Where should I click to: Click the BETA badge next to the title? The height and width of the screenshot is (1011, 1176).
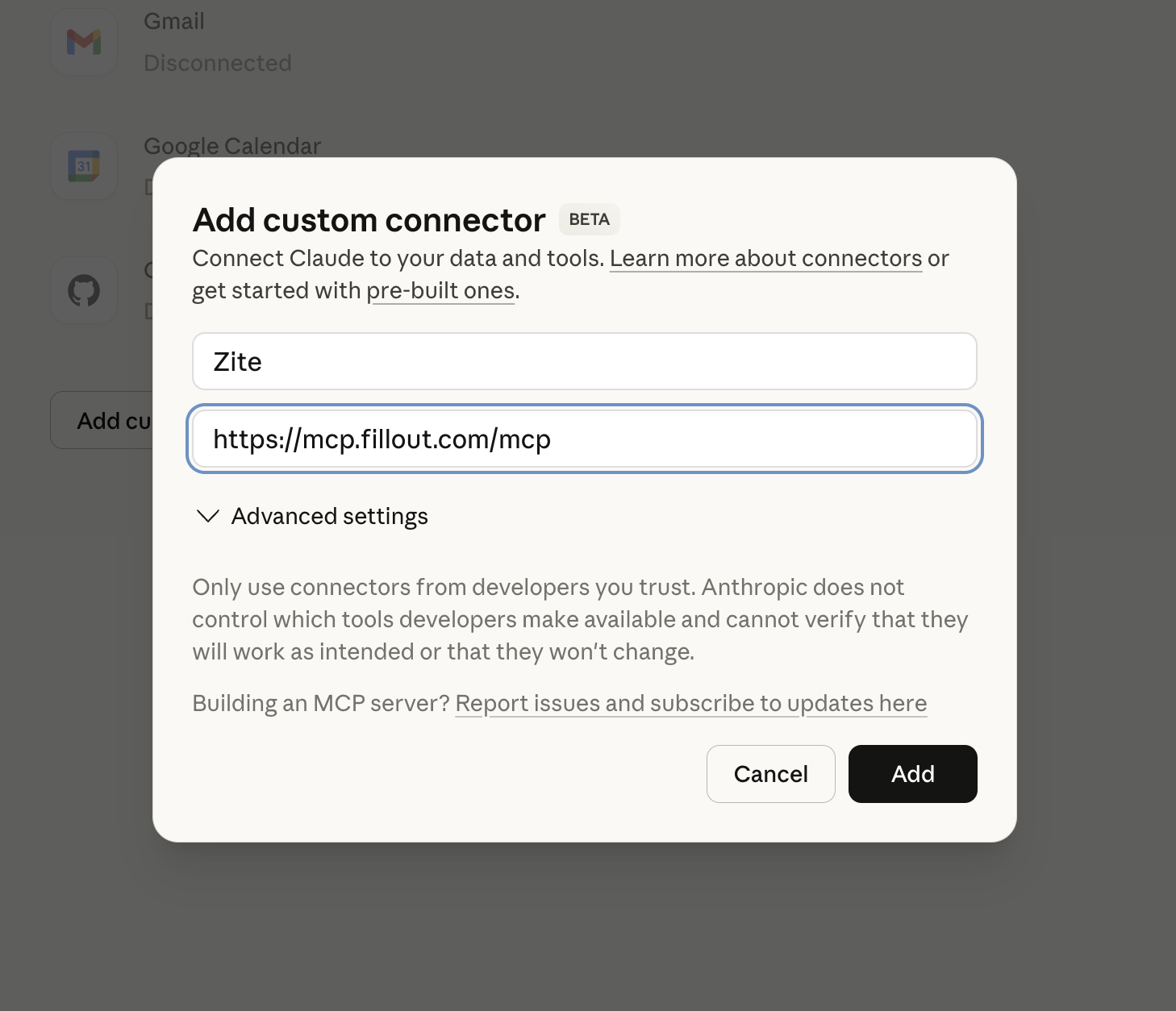pos(589,219)
